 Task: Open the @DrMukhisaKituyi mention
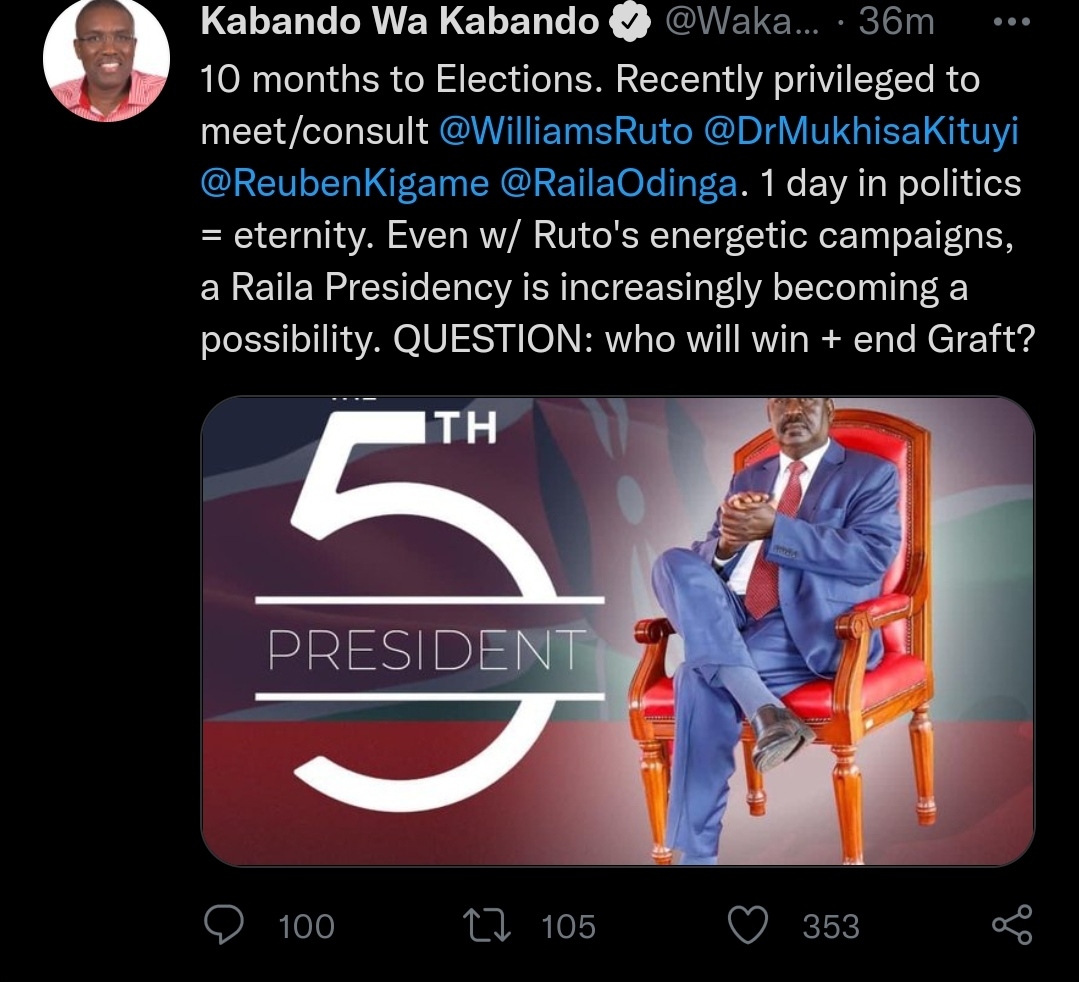[x=861, y=131]
